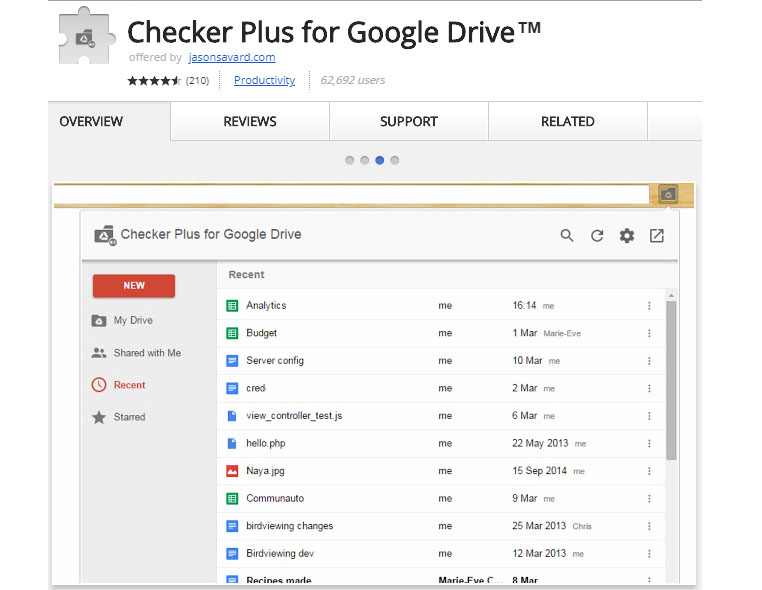
Task: Open the Budget file name
Action: click(261, 333)
